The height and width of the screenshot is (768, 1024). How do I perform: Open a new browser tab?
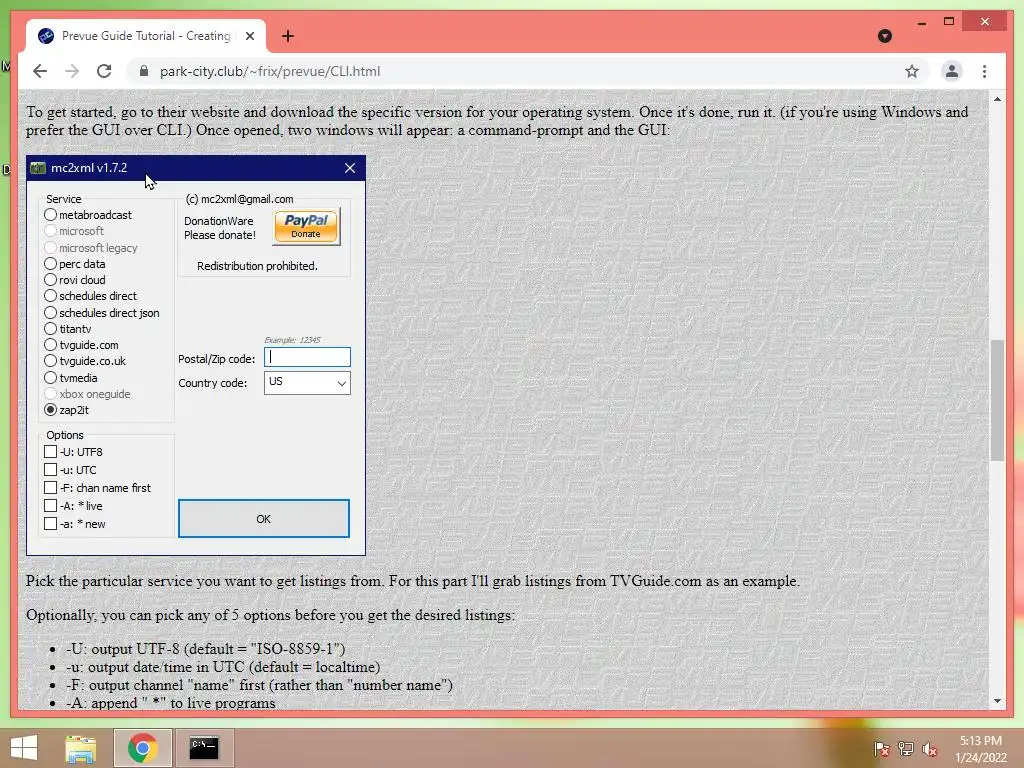point(288,36)
